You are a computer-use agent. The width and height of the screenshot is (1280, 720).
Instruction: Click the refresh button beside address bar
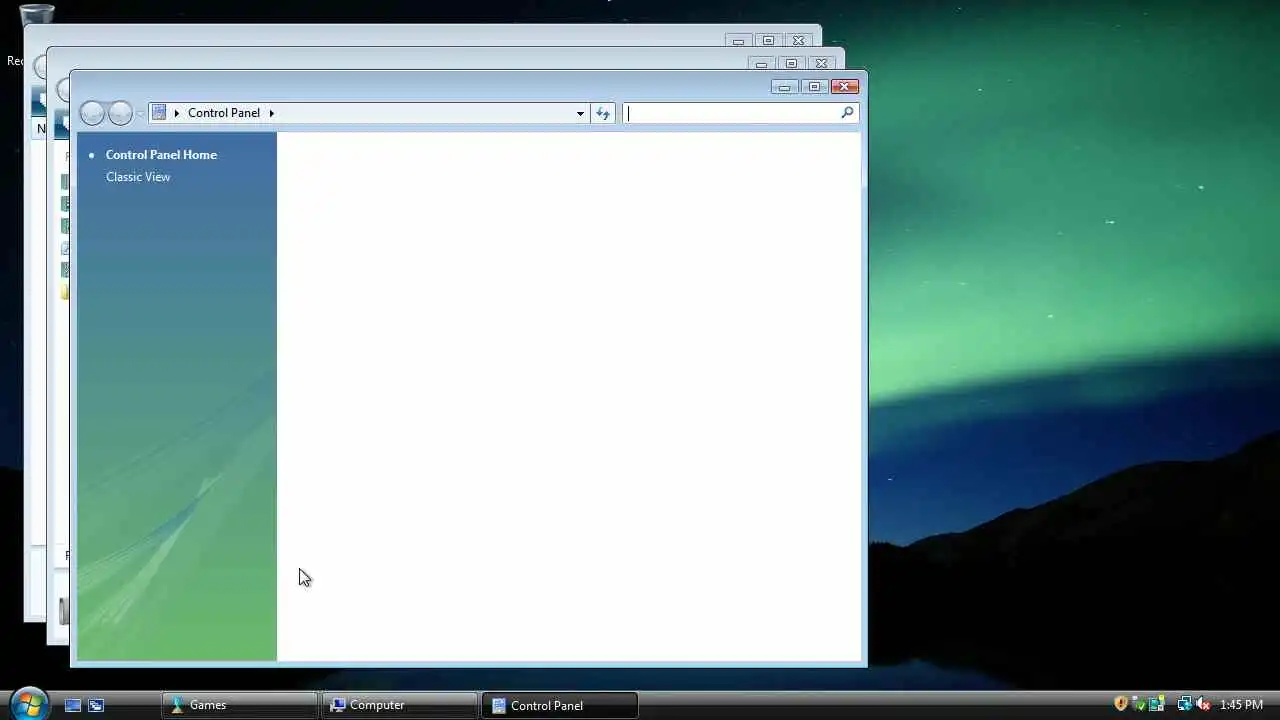(x=603, y=113)
